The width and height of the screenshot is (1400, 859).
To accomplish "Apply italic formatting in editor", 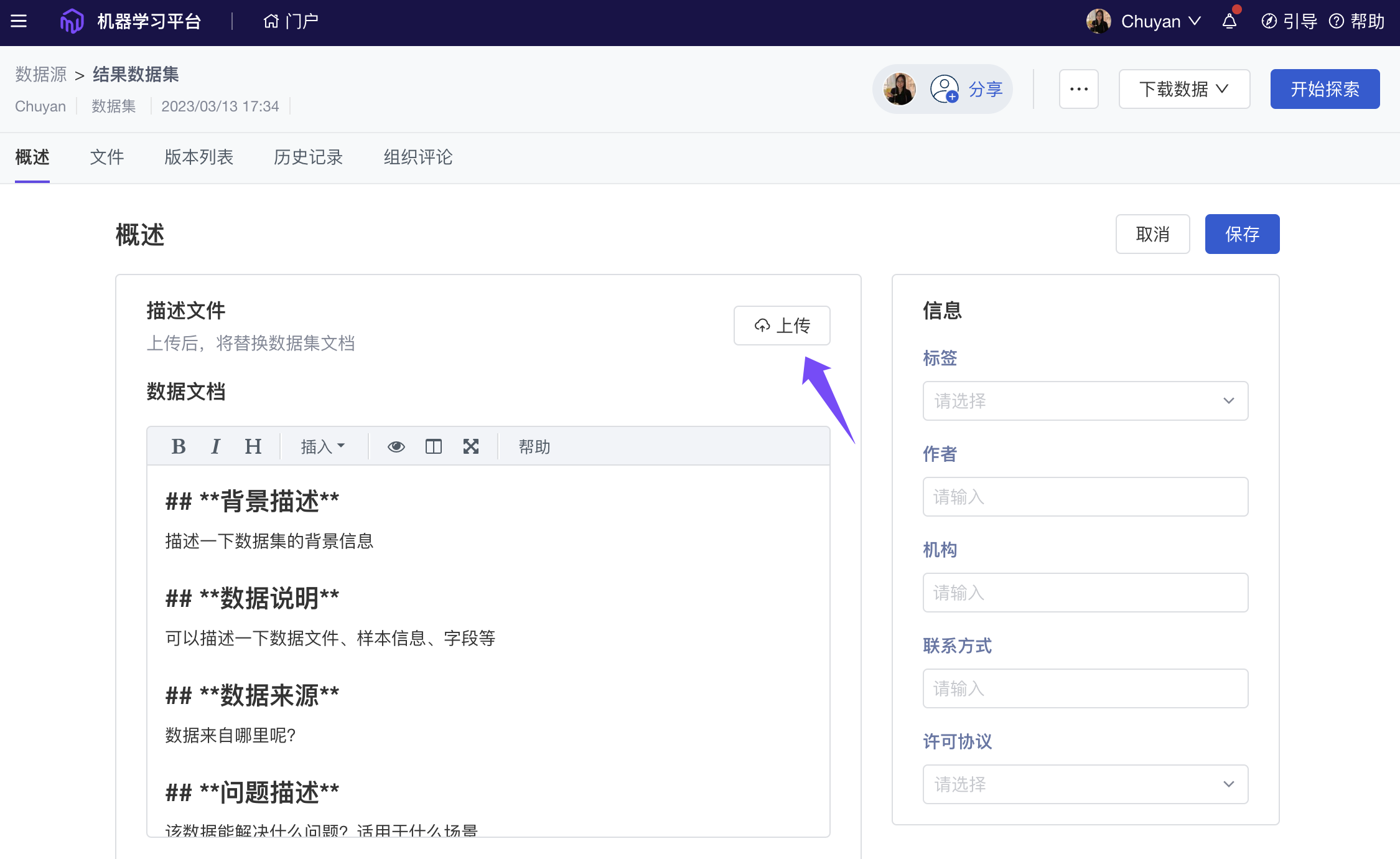I will [x=215, y=446].
